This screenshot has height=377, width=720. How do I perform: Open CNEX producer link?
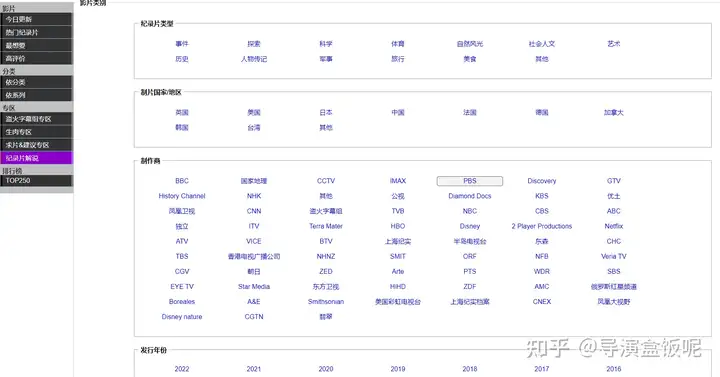click(542, 302)
